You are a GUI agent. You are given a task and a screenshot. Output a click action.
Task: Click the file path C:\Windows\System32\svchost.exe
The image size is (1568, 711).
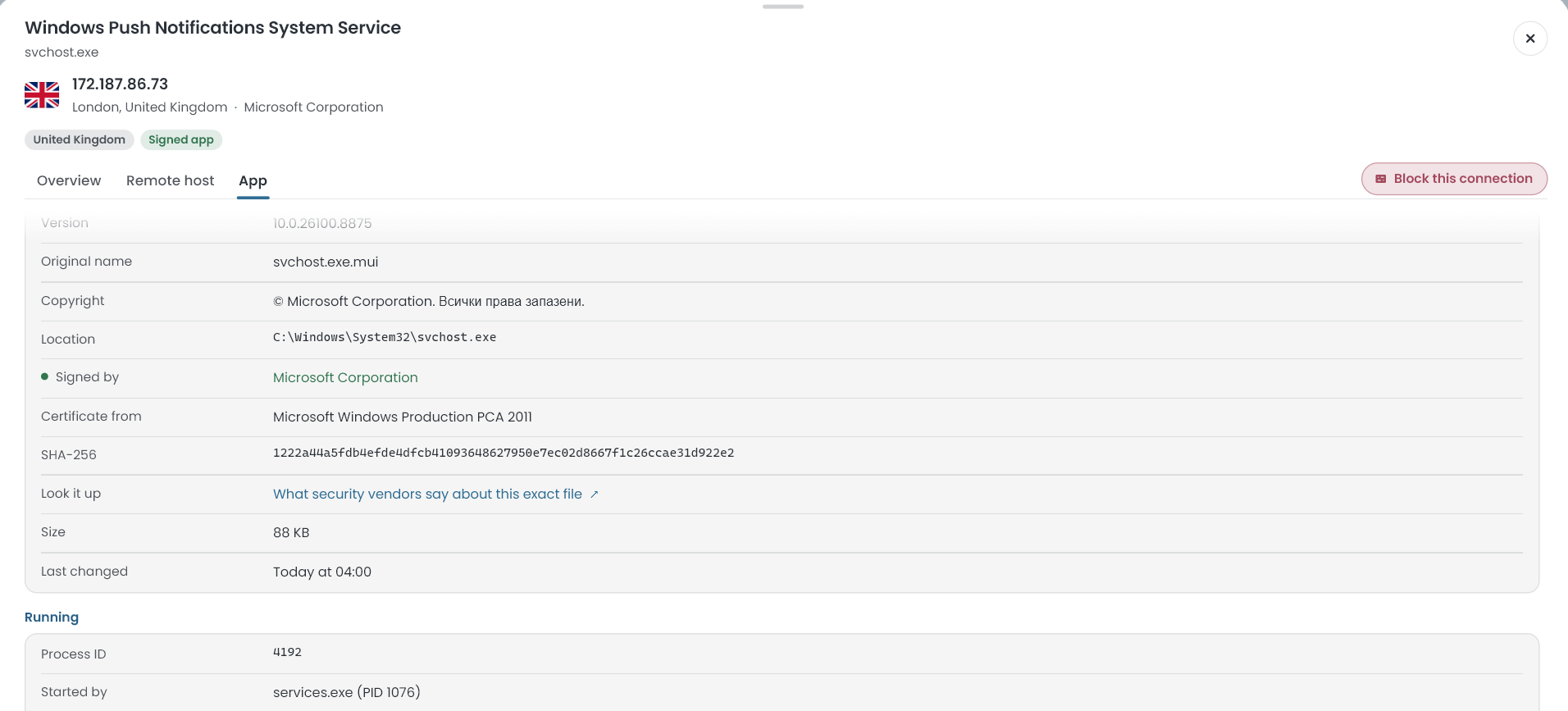(x=385, y=337)
